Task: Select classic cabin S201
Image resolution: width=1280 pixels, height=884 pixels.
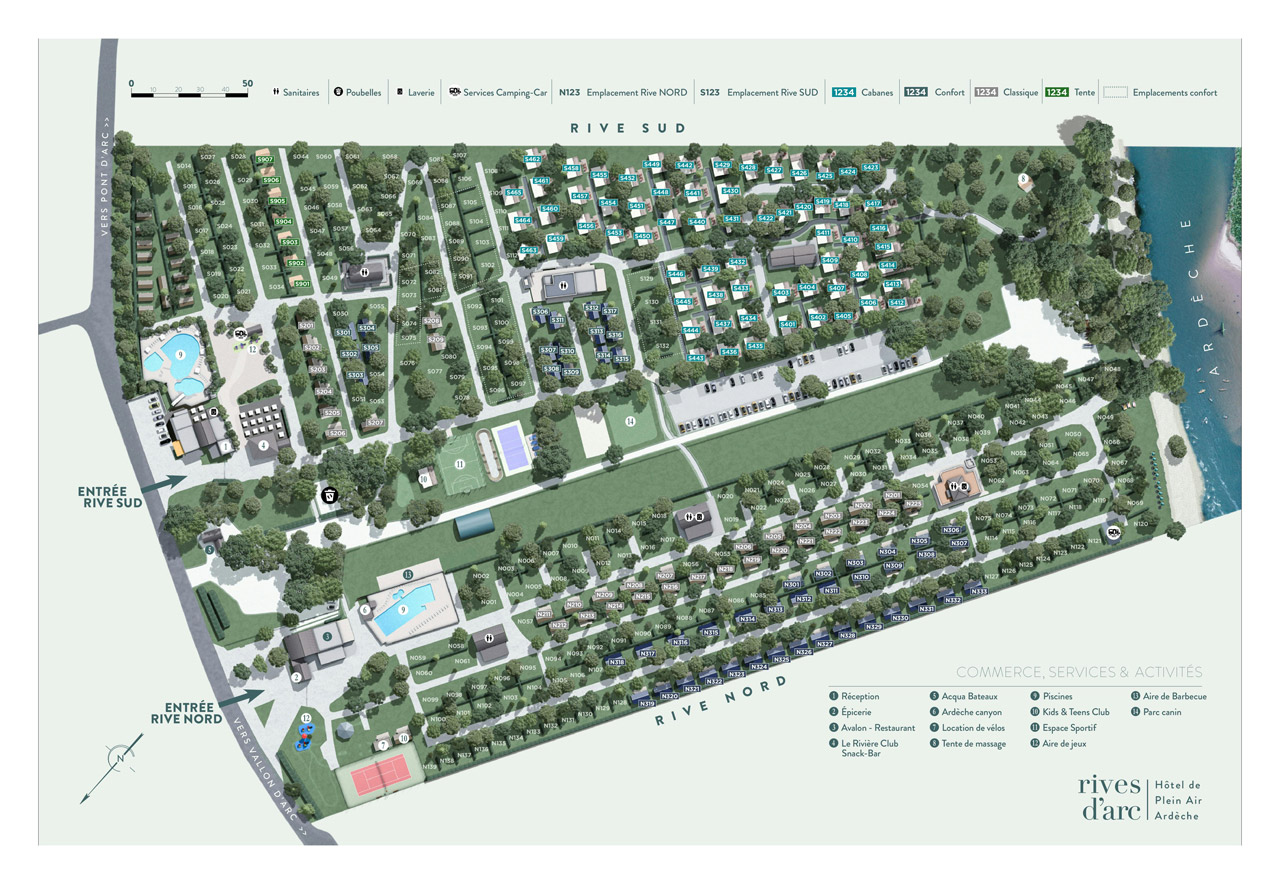Action: [x=307, y=326]
